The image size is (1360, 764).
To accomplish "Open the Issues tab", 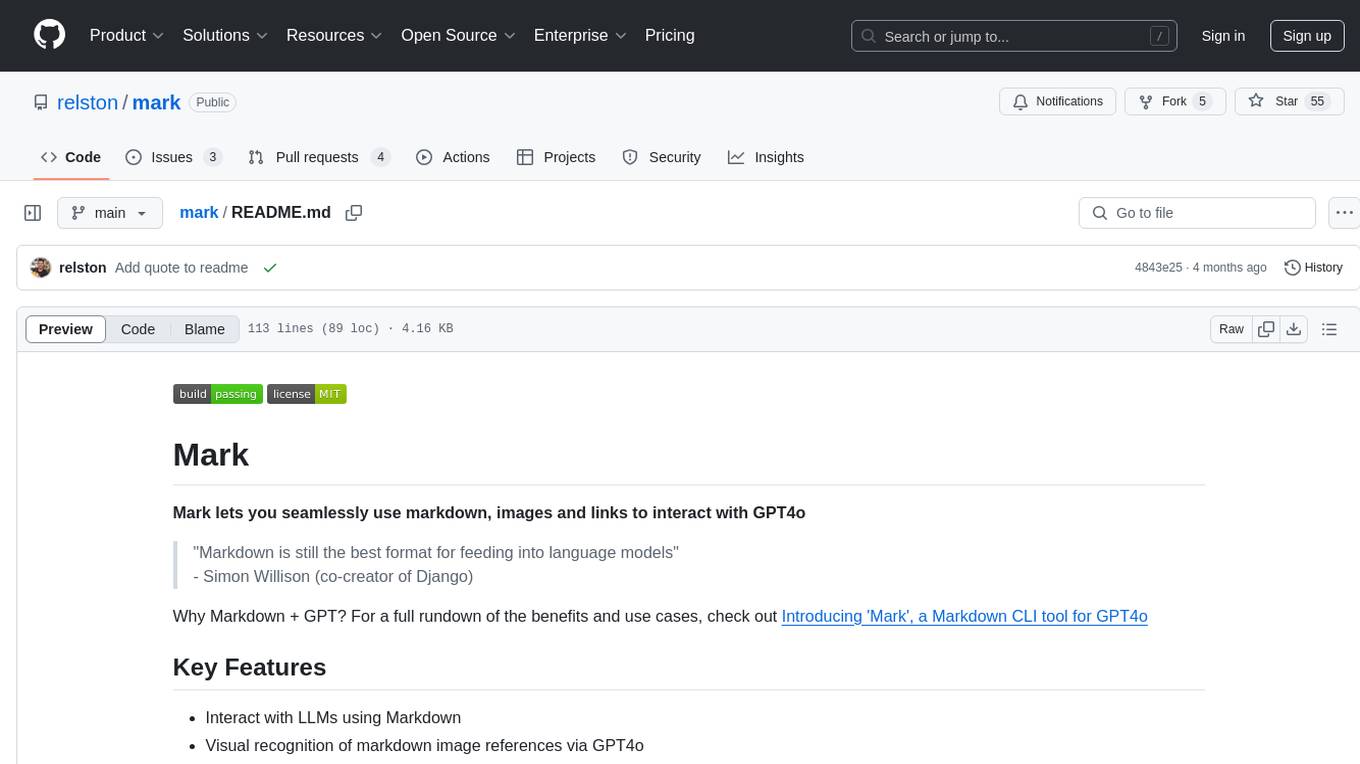I will pyautogui.click(x=174, y=157).
